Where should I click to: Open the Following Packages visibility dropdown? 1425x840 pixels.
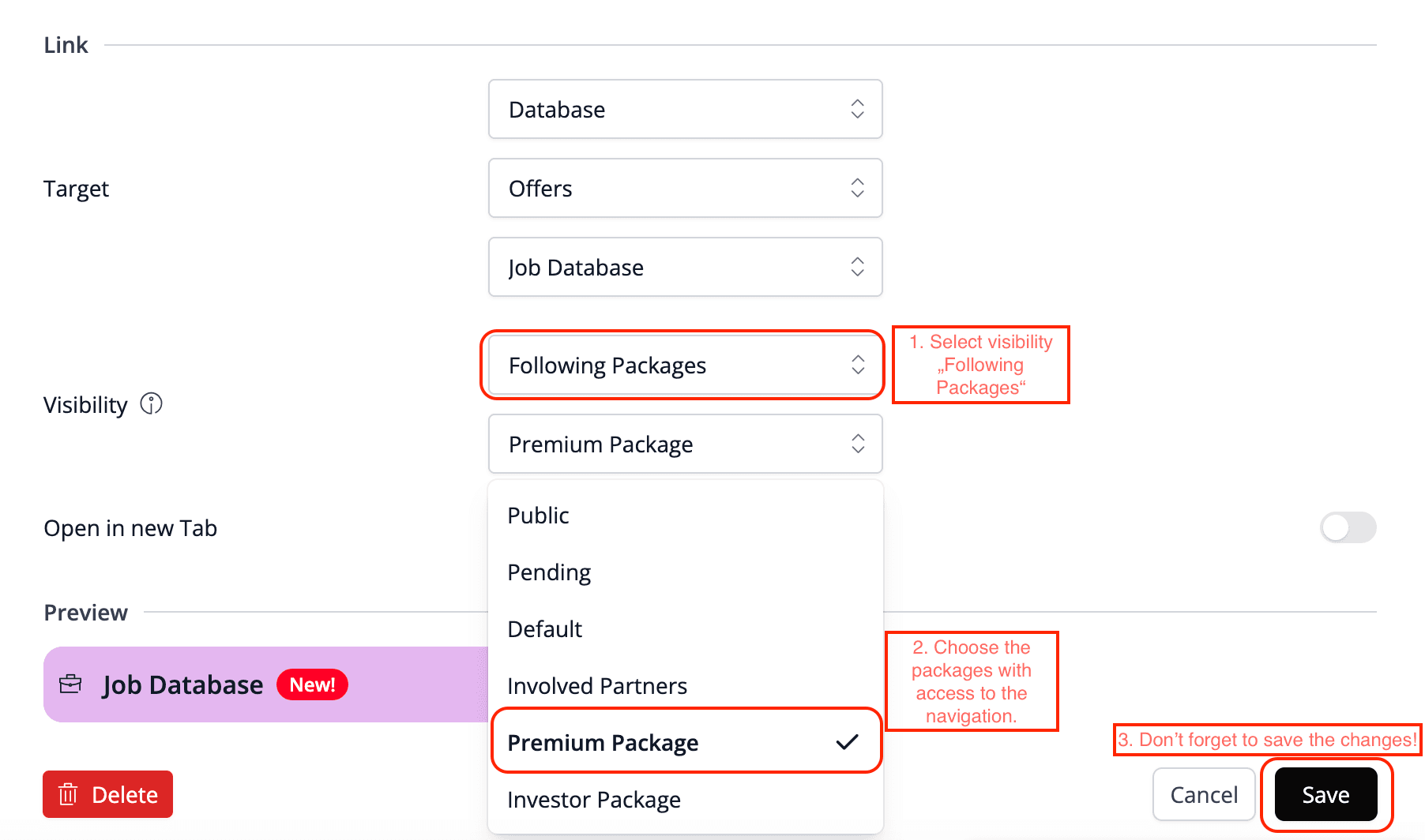coord(685,365)
